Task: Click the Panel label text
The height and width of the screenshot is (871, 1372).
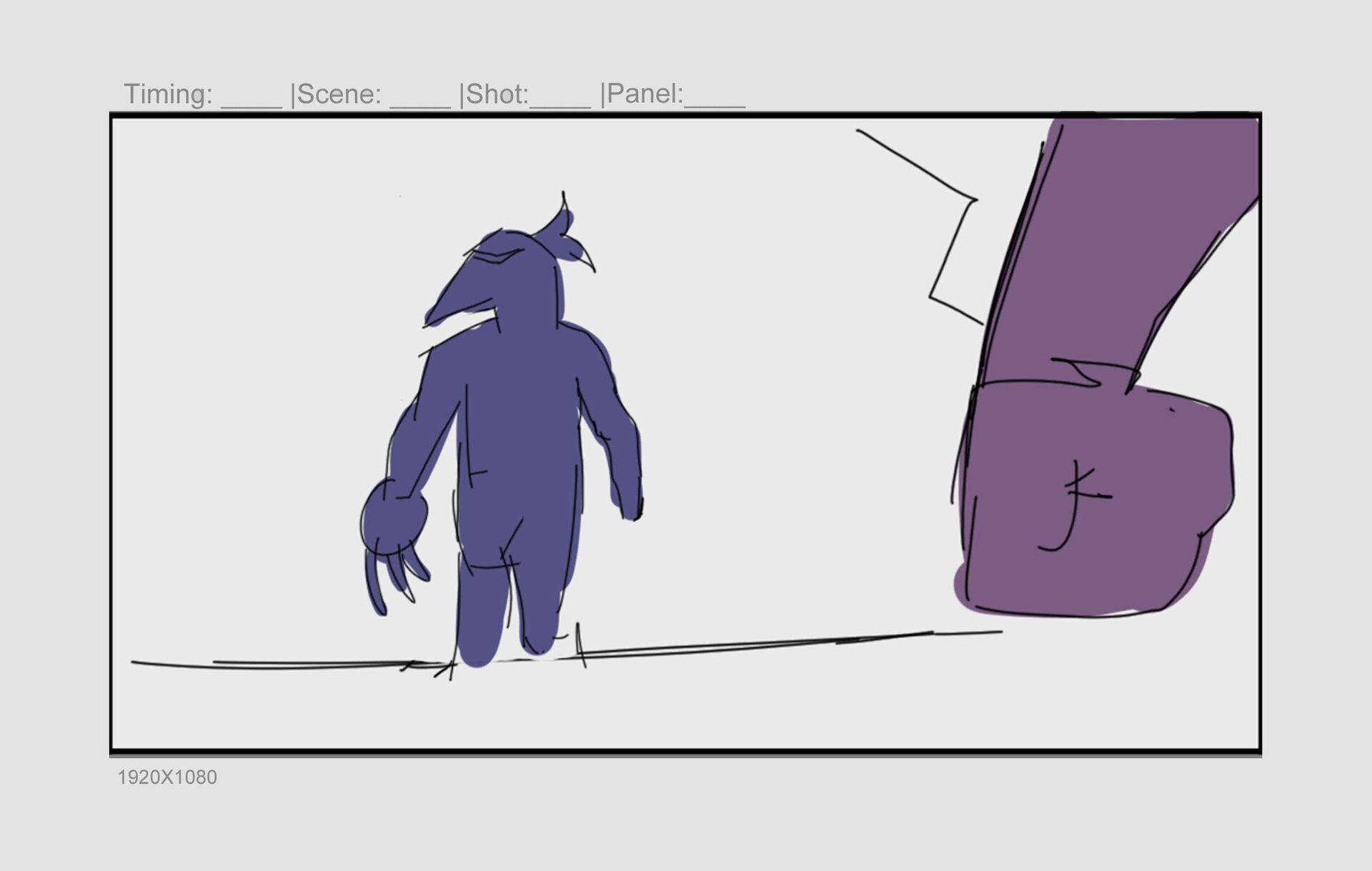Action: click(645, 94)
